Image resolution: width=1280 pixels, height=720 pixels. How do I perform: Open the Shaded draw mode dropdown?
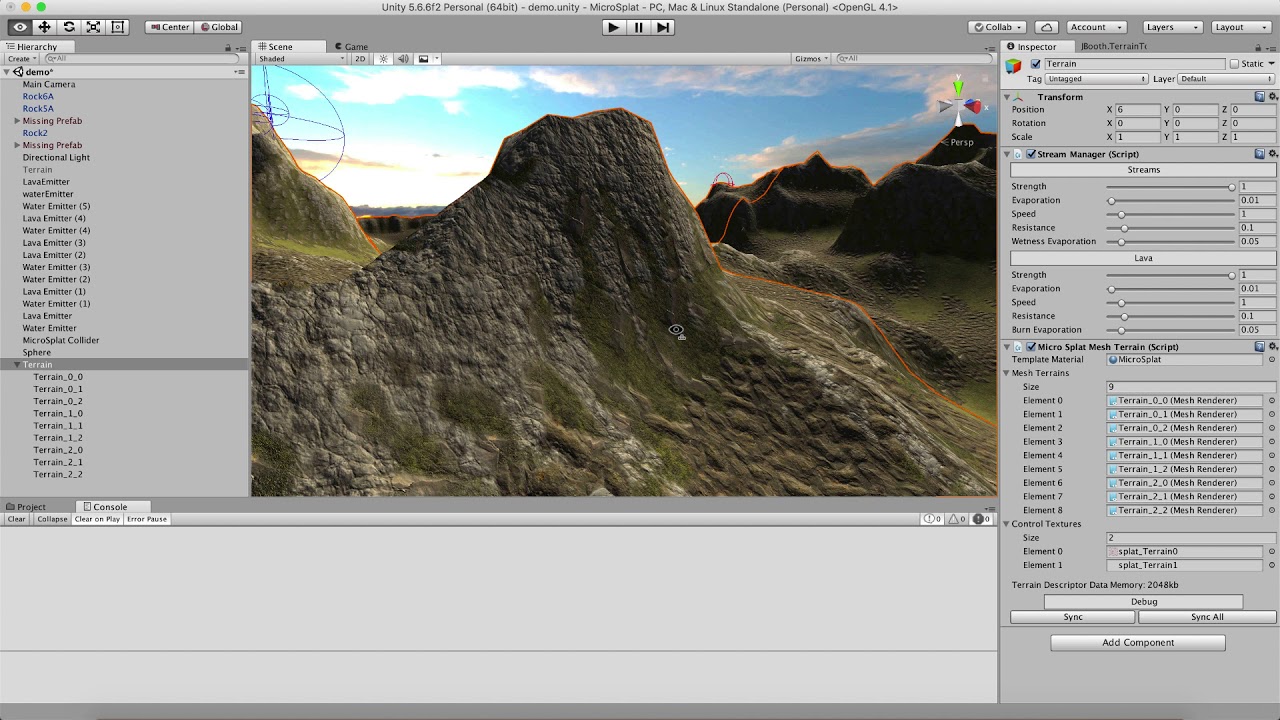pyautogui.click(x=301, y=59)
